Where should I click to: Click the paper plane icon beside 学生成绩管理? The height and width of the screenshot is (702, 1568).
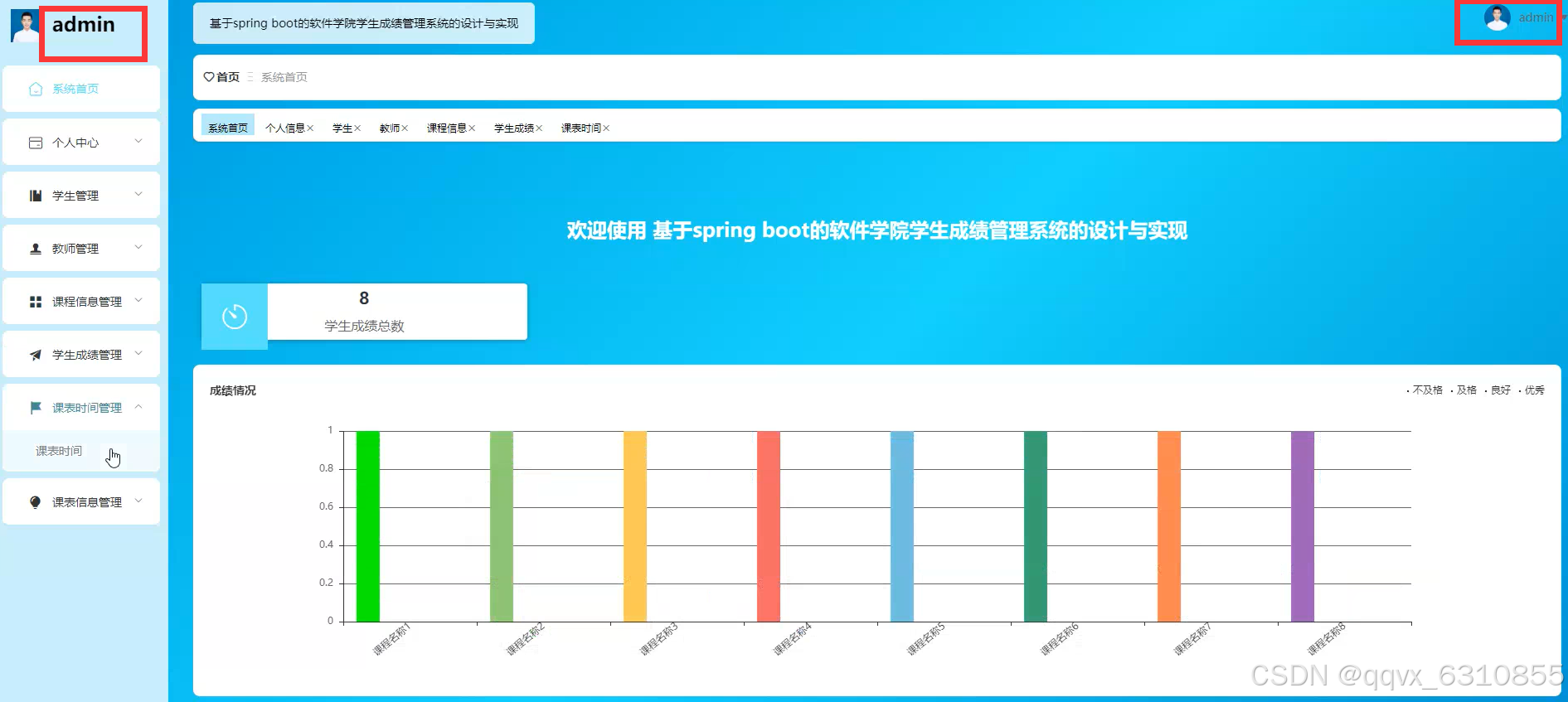coord(36,355)
